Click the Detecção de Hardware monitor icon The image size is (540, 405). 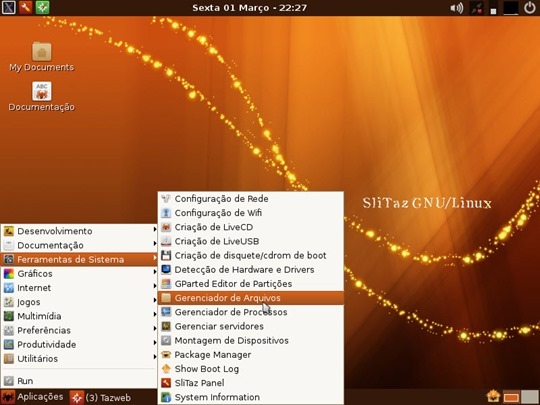(166, 269)
